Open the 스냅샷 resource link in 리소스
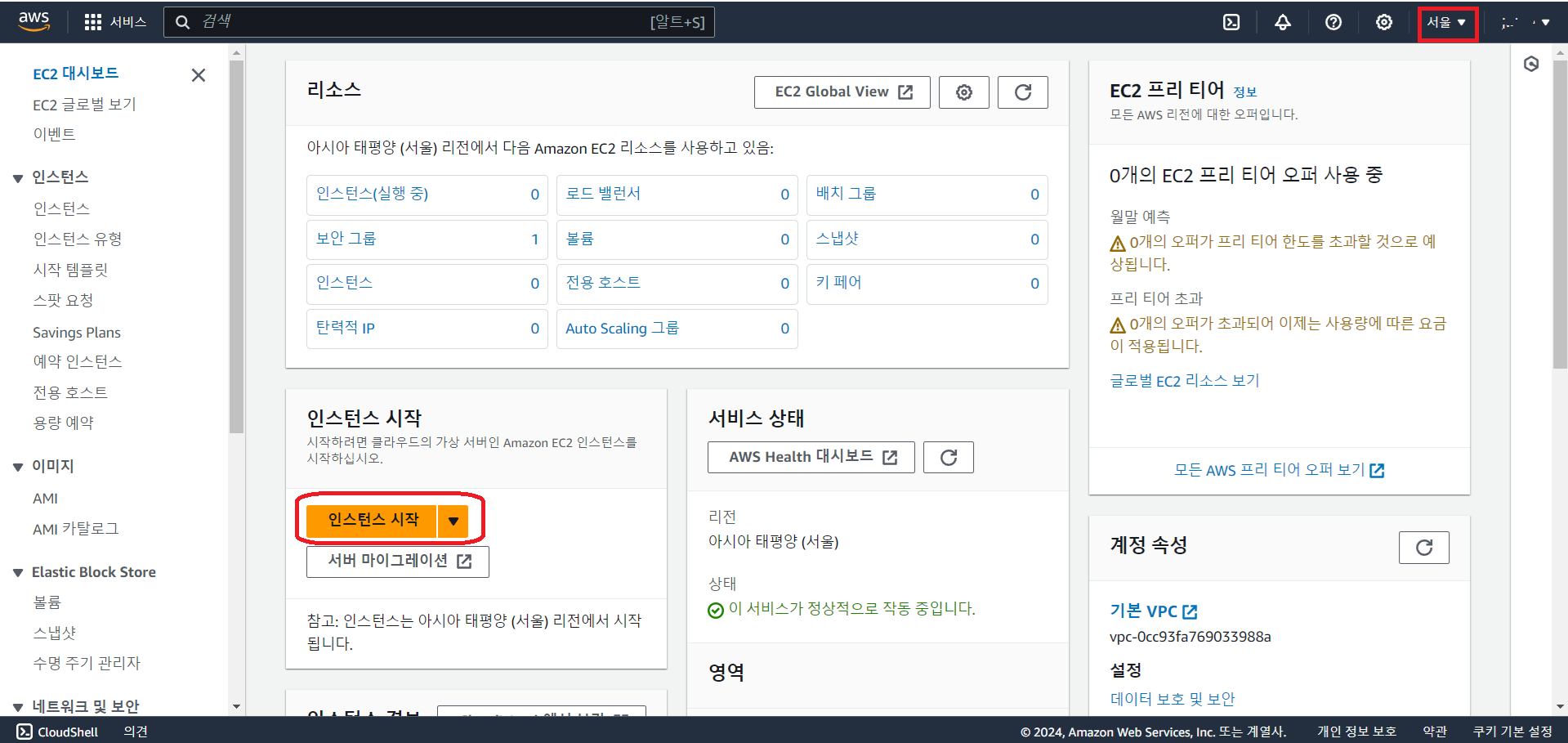 (x=838, y=239)
